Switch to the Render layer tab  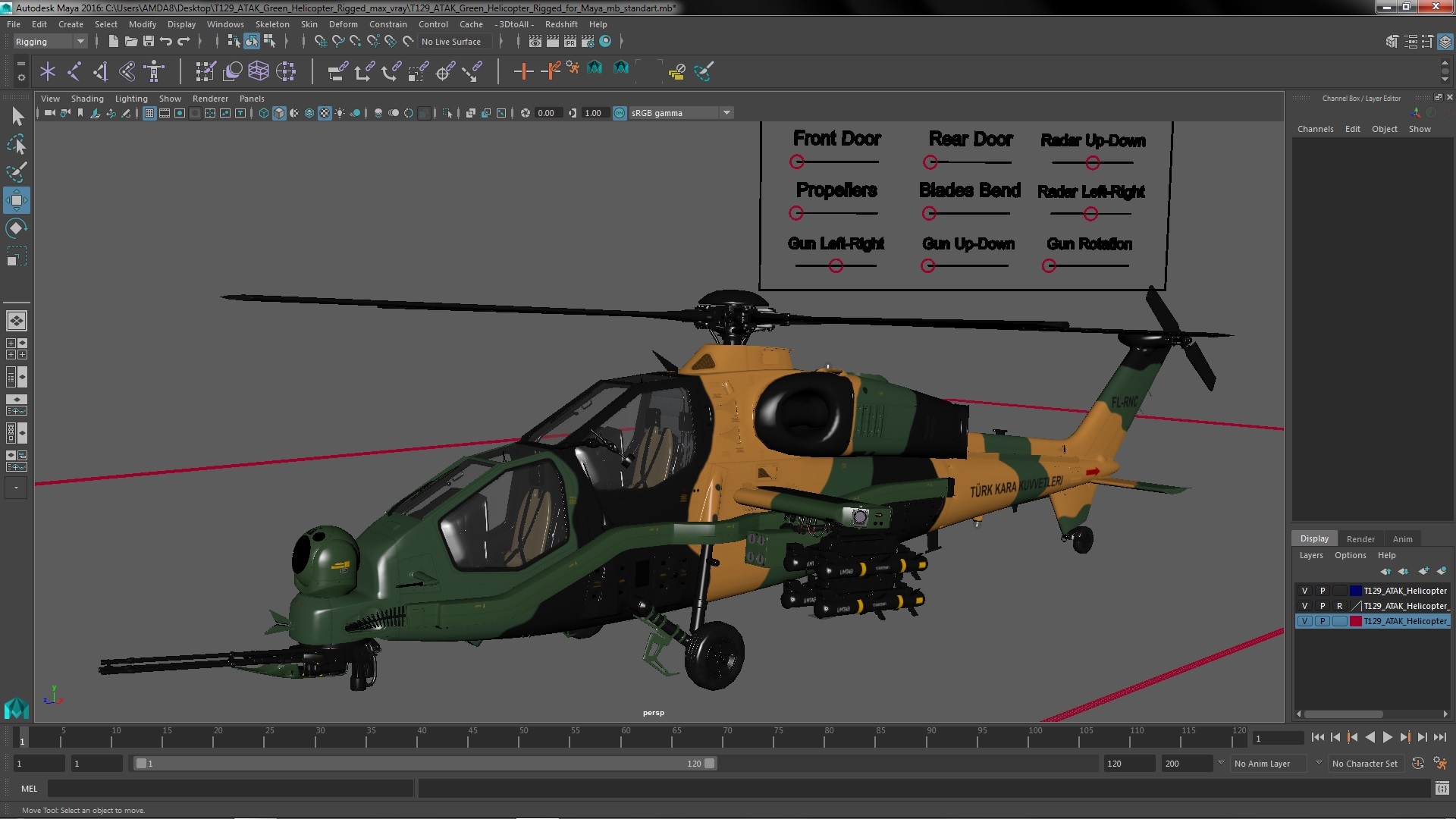(x=1360, y=539)
